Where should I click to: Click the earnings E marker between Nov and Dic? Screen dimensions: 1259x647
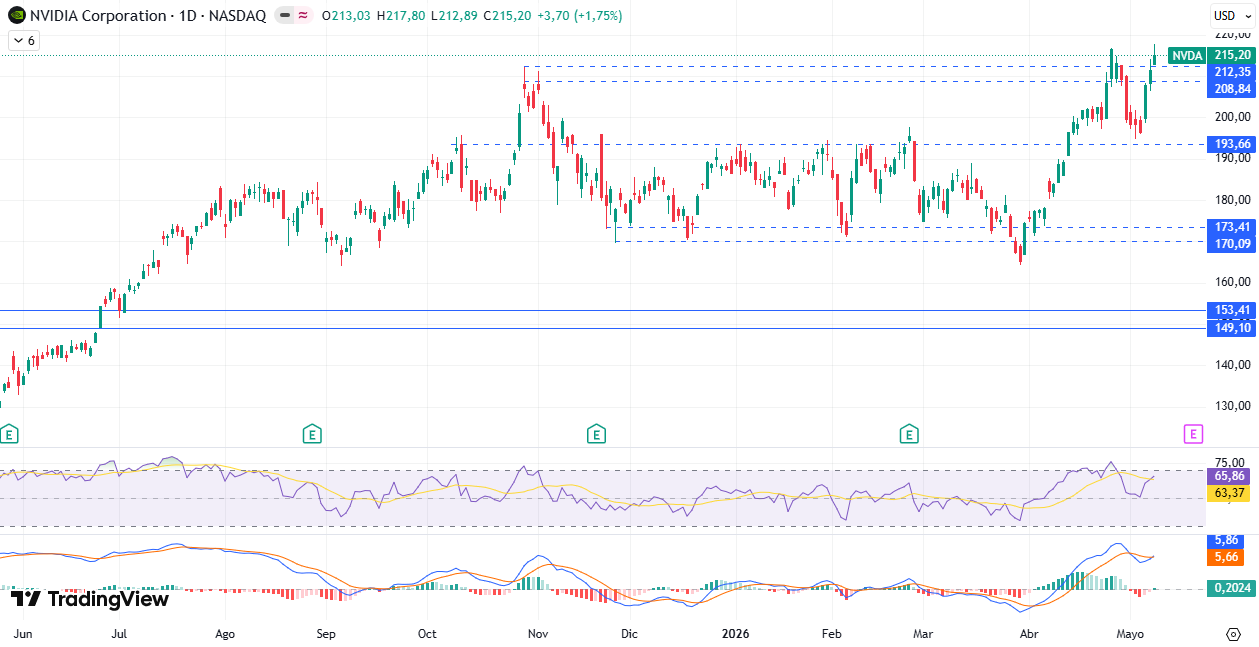596,434
